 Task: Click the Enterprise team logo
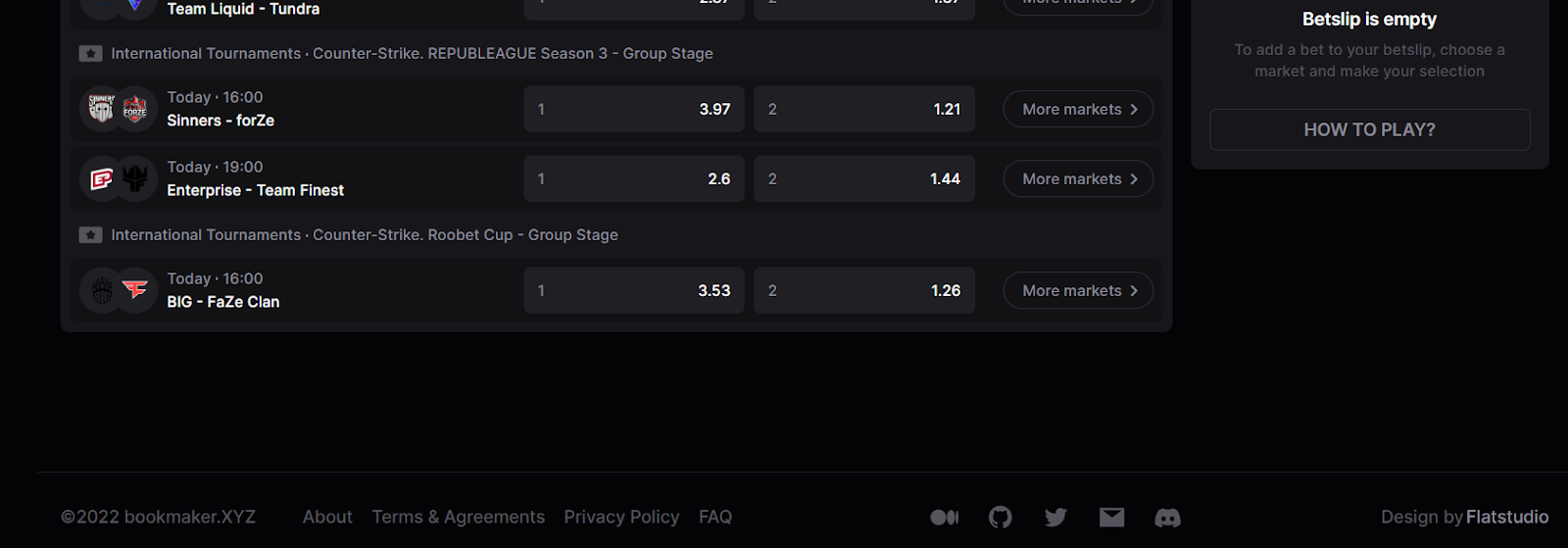tap(101, 178)
